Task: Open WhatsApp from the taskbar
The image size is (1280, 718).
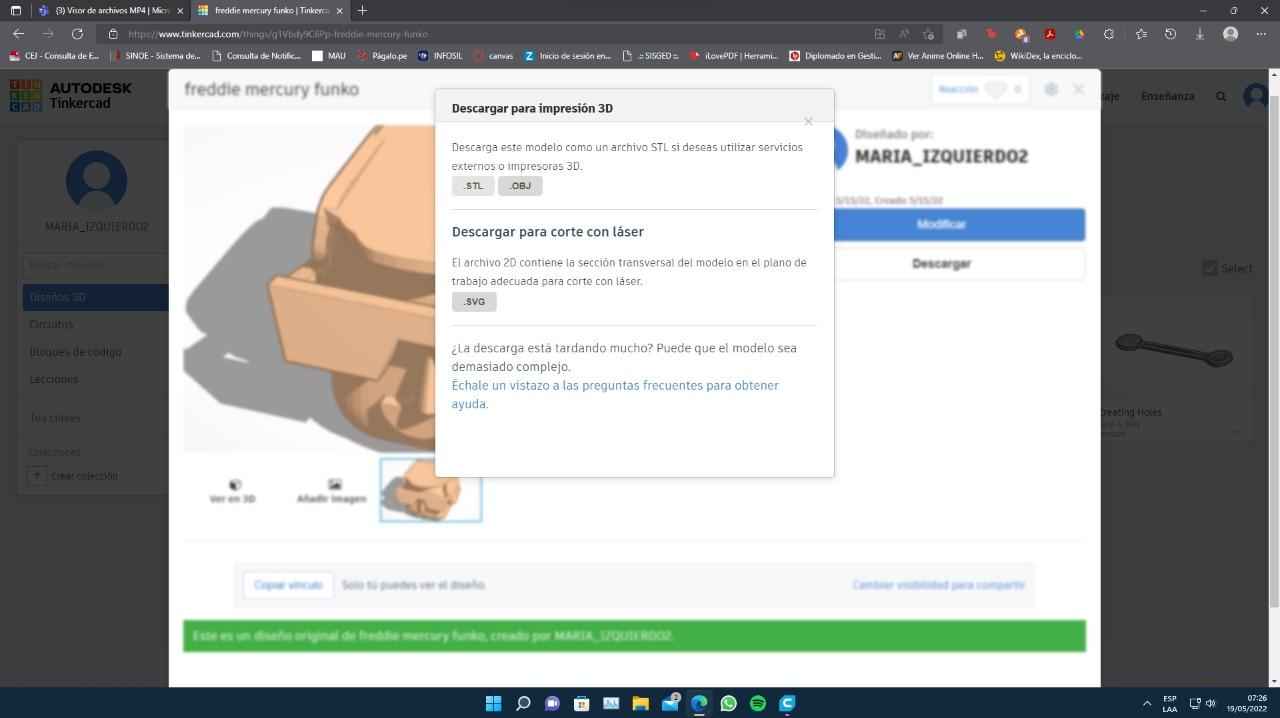Action: (728, 704)
